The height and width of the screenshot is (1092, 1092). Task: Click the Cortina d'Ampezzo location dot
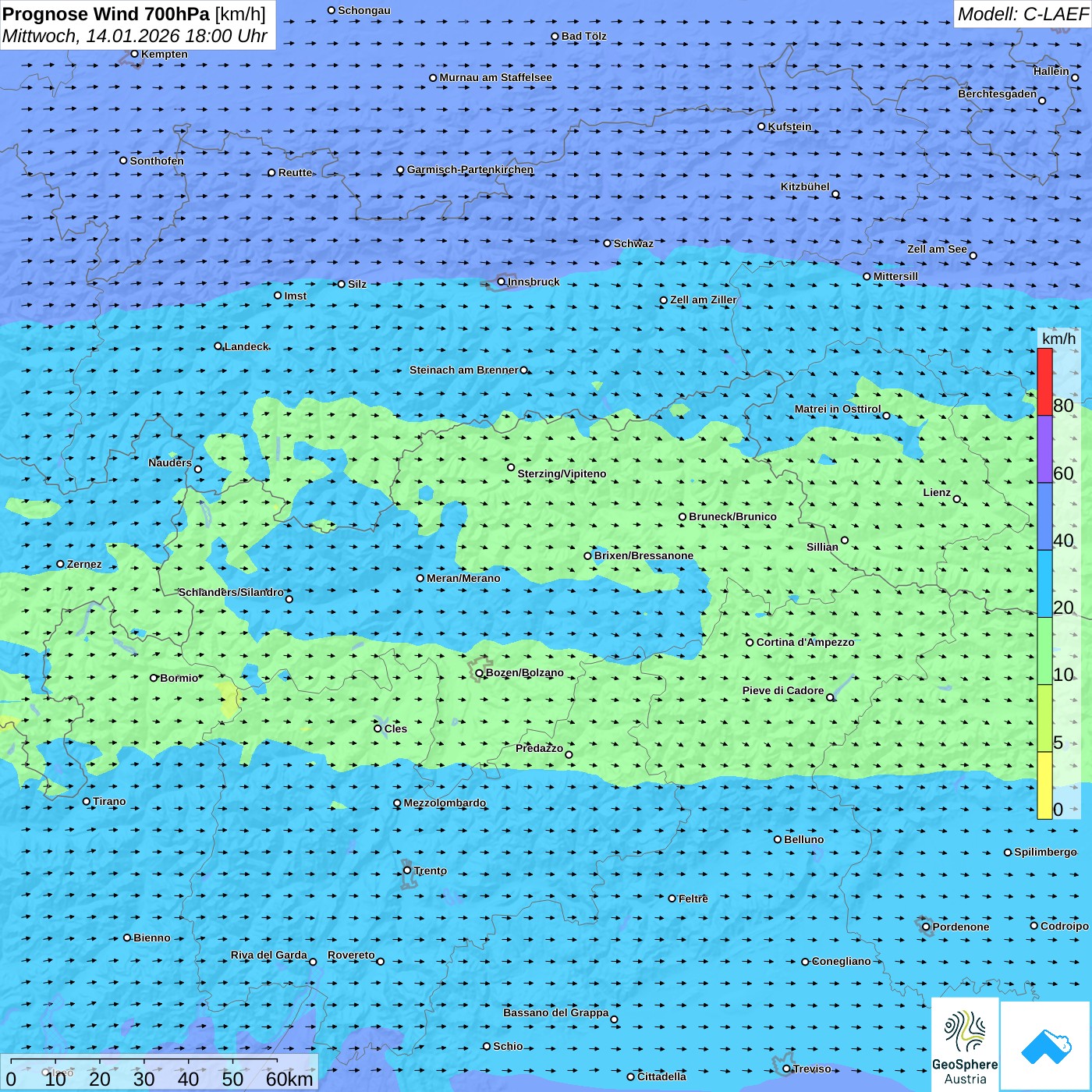(x=750, y=643)
